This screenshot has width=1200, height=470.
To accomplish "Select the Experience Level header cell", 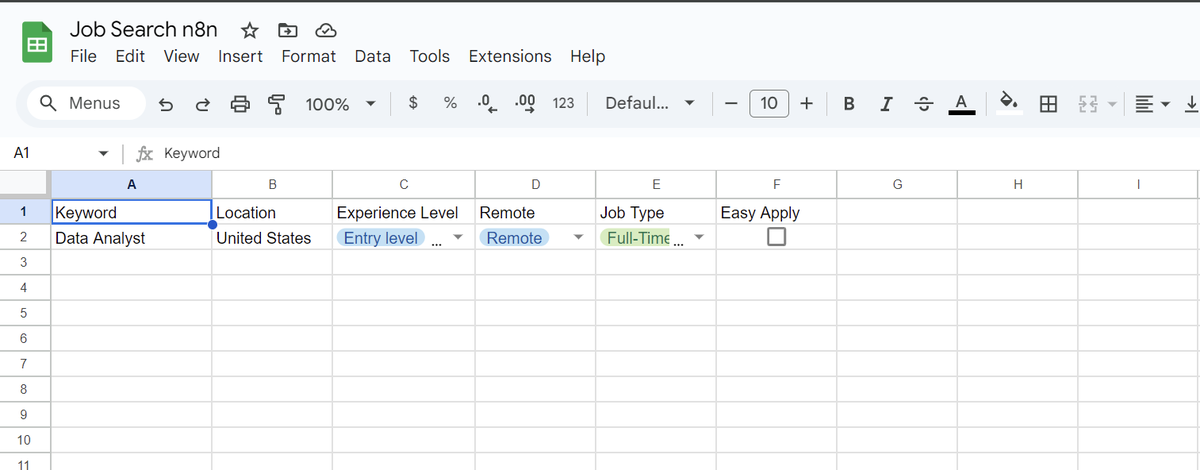I will tap(403, 212).
